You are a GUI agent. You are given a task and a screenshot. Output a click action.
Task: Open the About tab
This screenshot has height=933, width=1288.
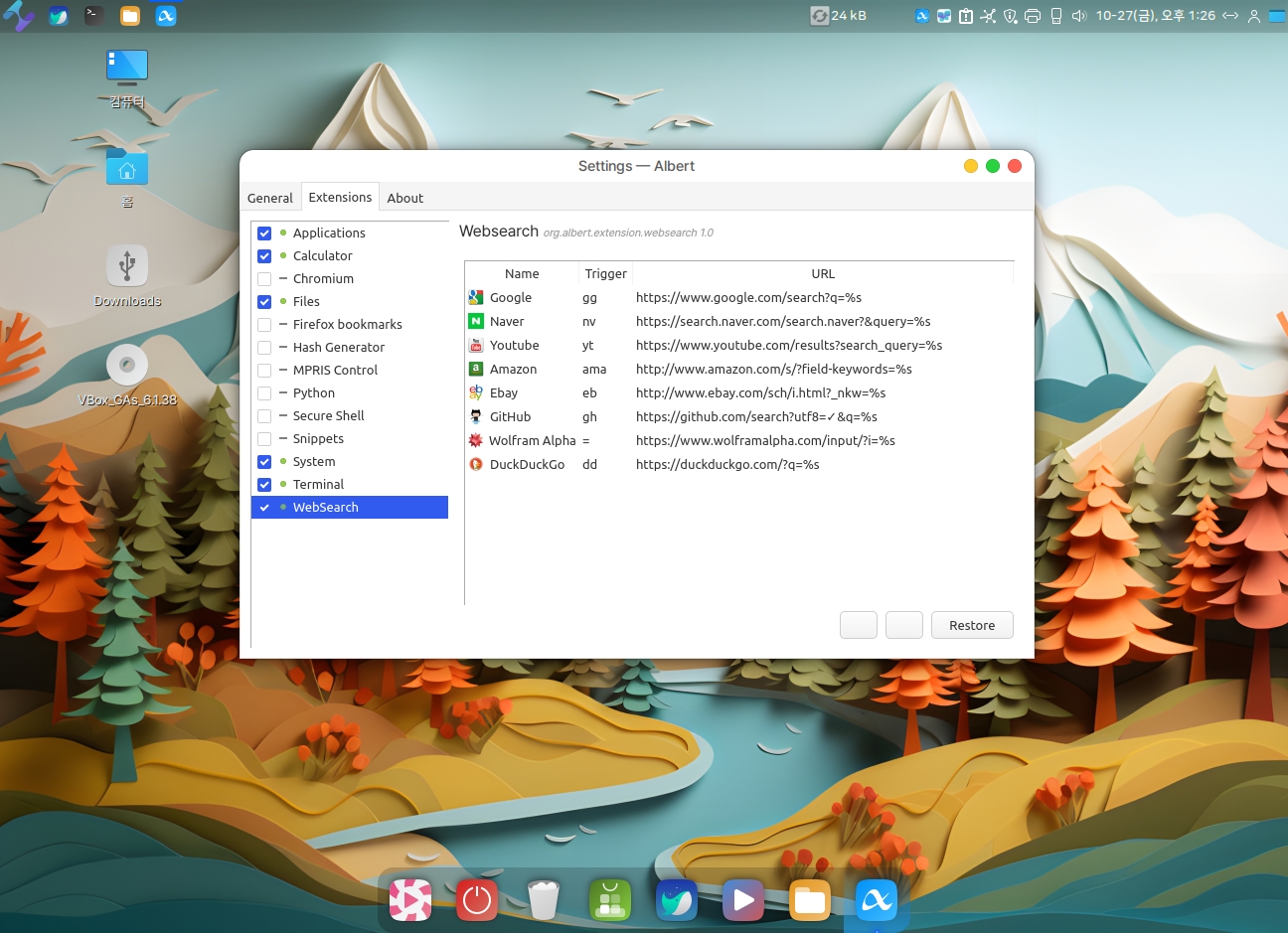[x=404, y=198]
